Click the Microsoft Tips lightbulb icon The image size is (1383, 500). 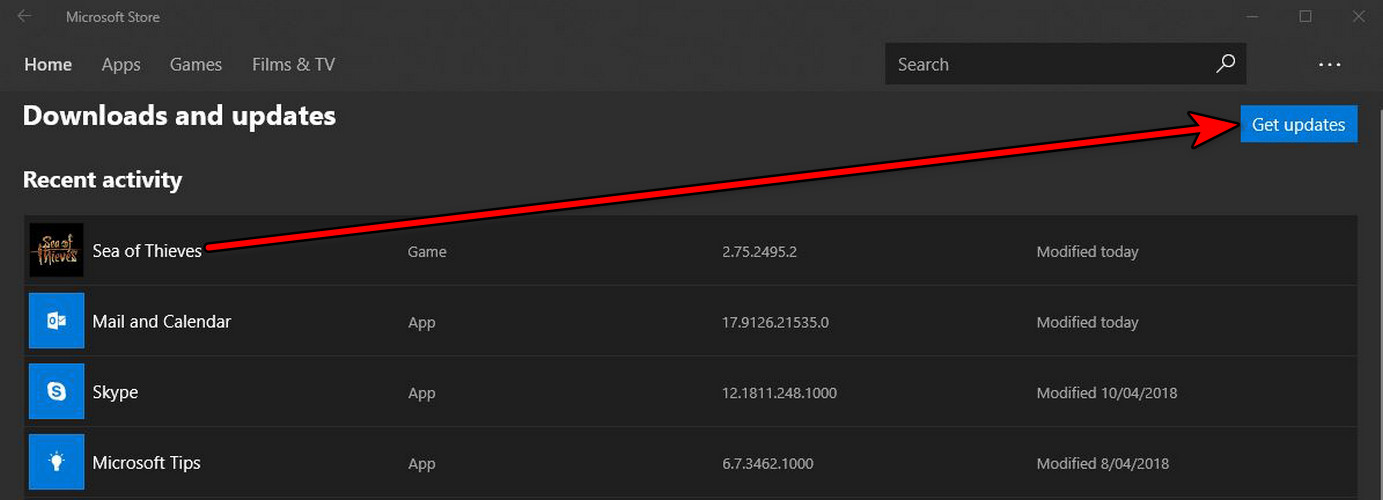pyautogui.click(x=57, y=462)
